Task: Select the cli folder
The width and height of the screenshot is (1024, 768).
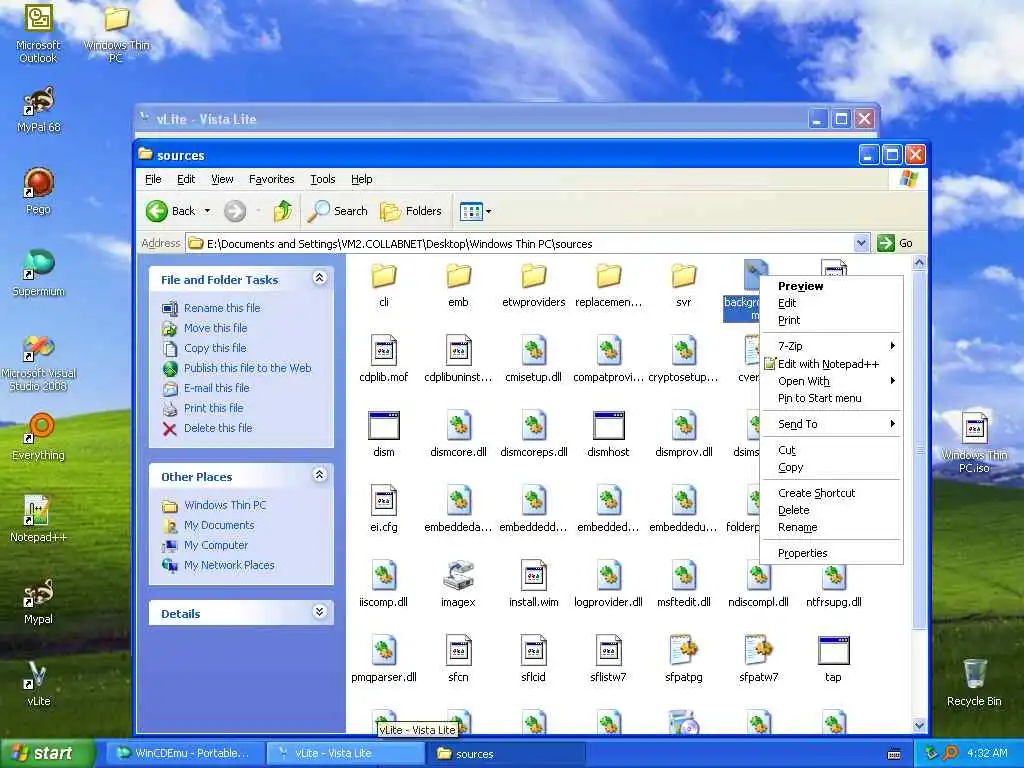Action: point(384,285)
